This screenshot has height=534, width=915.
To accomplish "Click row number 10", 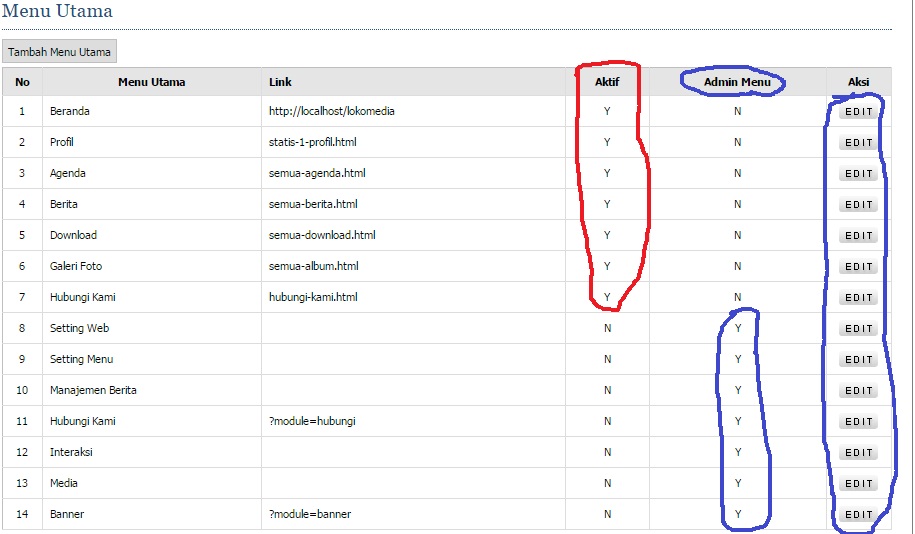I will pyautogui.click(x=22, y=390).
